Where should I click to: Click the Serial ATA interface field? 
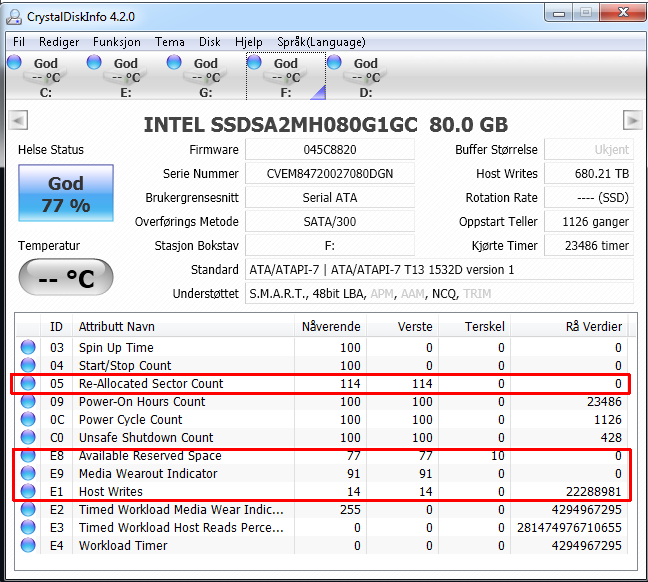(x=330, y=197)
